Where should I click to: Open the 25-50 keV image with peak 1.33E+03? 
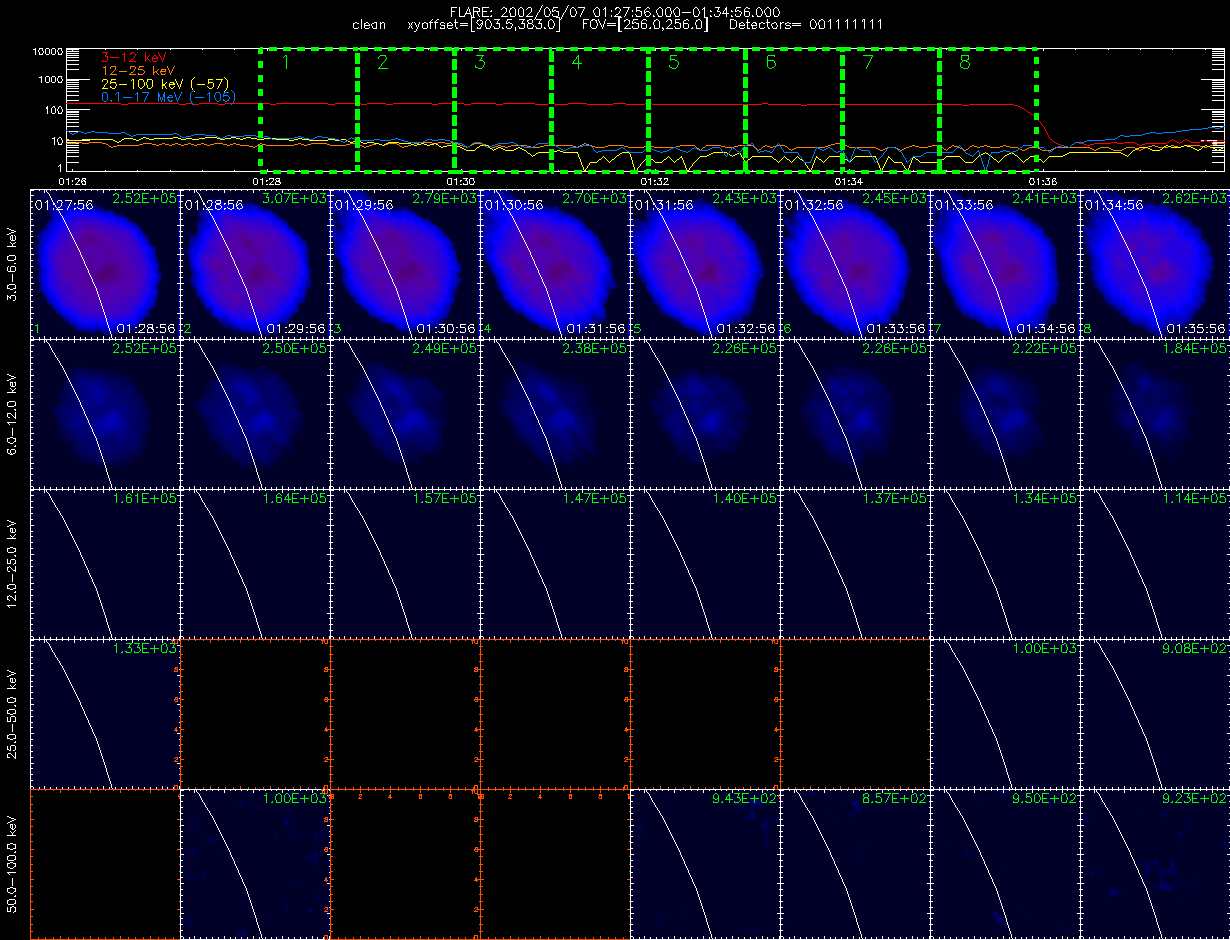[105, 713]
